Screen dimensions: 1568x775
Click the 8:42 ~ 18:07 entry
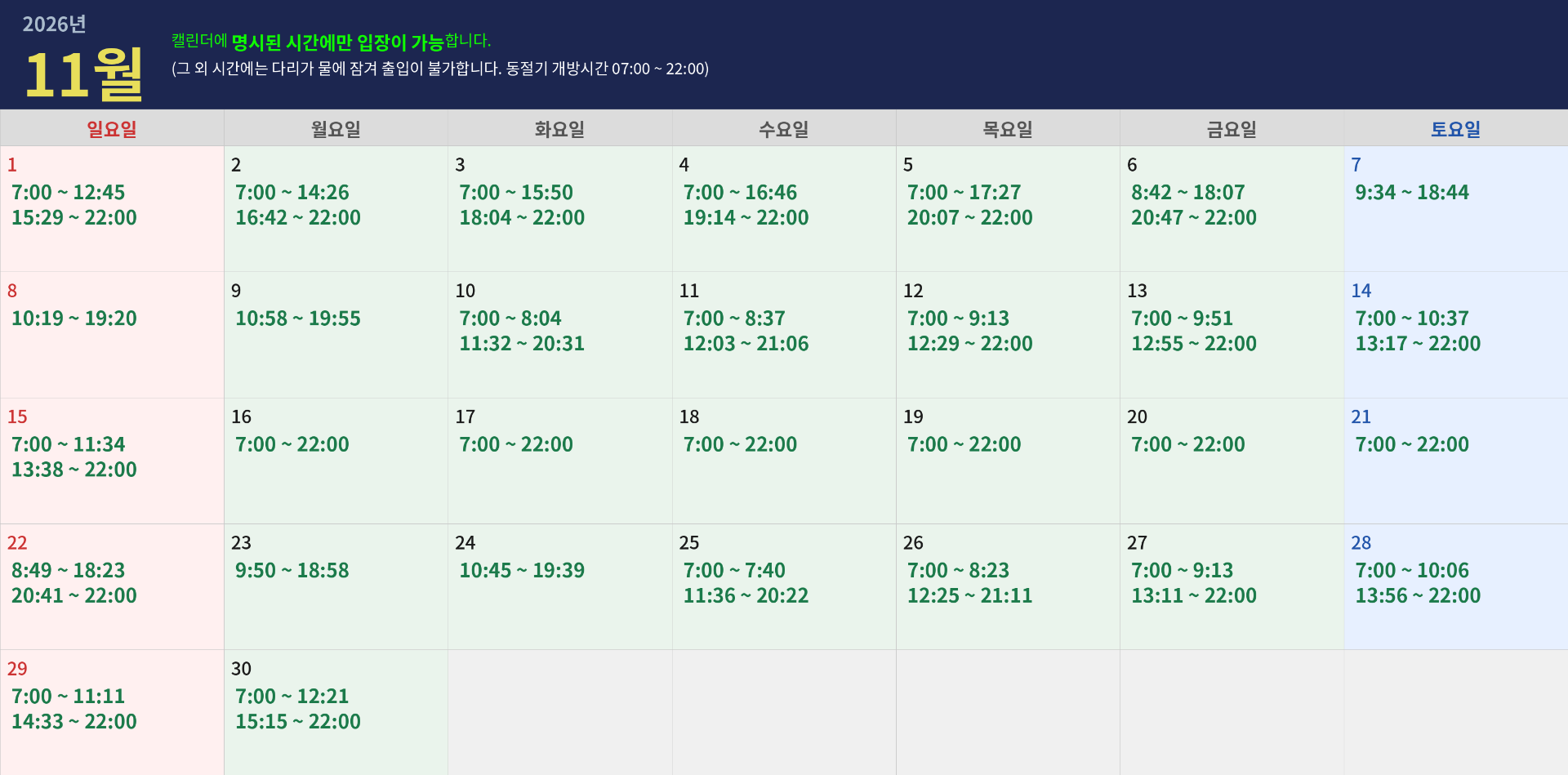(1187, 193)
